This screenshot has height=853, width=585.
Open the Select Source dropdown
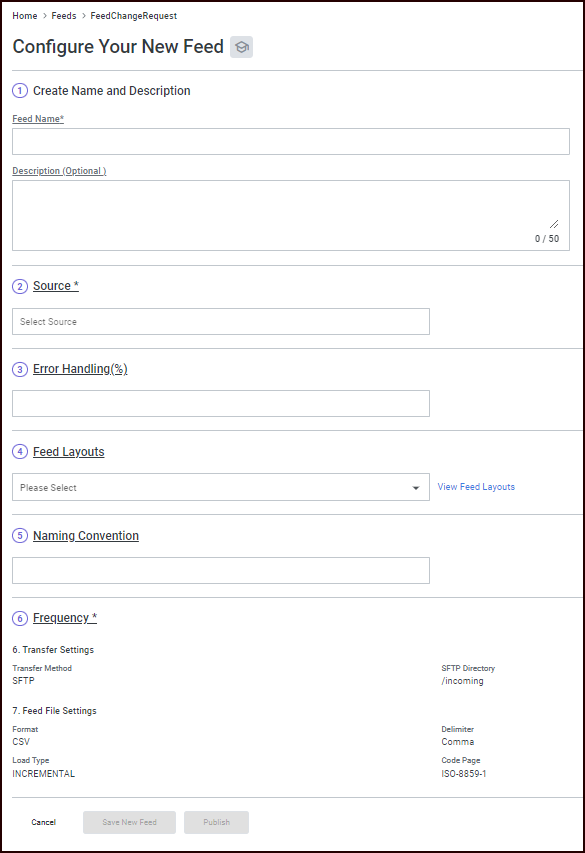coord(218,321)
